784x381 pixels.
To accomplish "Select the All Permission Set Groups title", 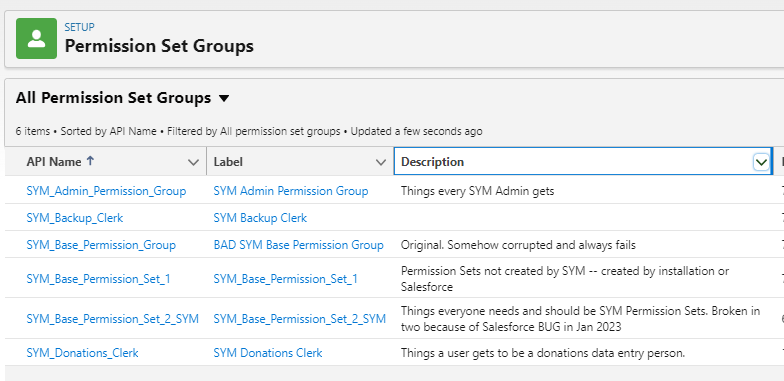I will pos(114,98).
